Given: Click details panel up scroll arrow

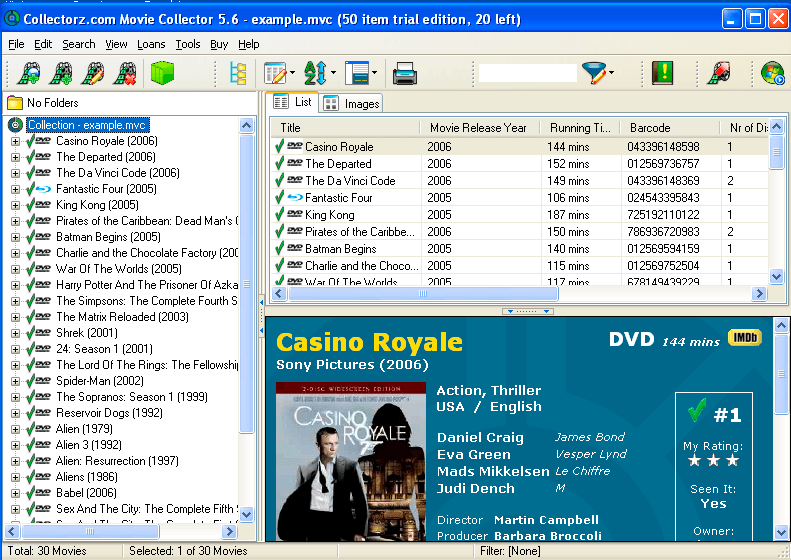Looking at the screenshot, I should 781,326.
